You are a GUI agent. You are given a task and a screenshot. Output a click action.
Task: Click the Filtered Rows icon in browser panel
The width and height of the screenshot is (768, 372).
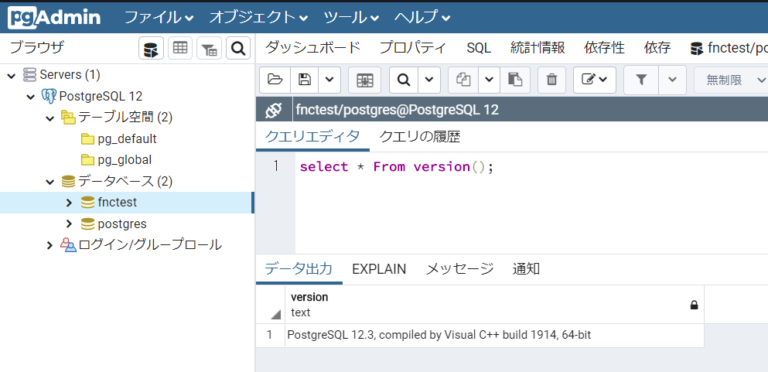click(209, 48)
